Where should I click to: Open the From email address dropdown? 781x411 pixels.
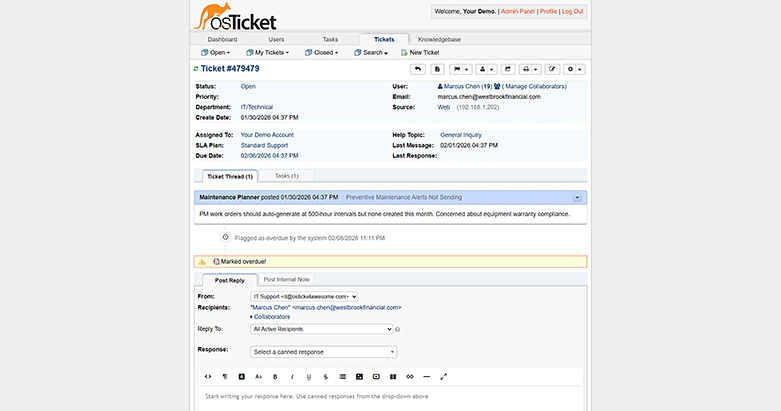[304, 296]
